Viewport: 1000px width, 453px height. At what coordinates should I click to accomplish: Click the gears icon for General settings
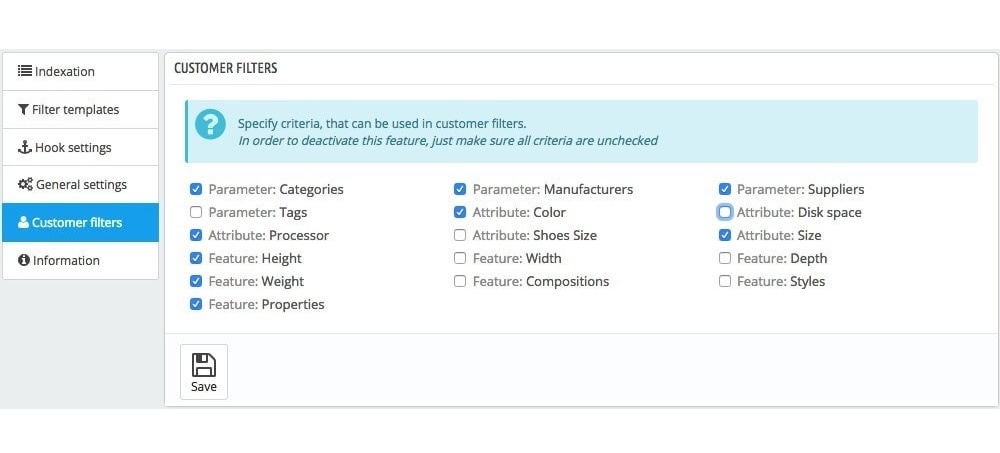26,185
